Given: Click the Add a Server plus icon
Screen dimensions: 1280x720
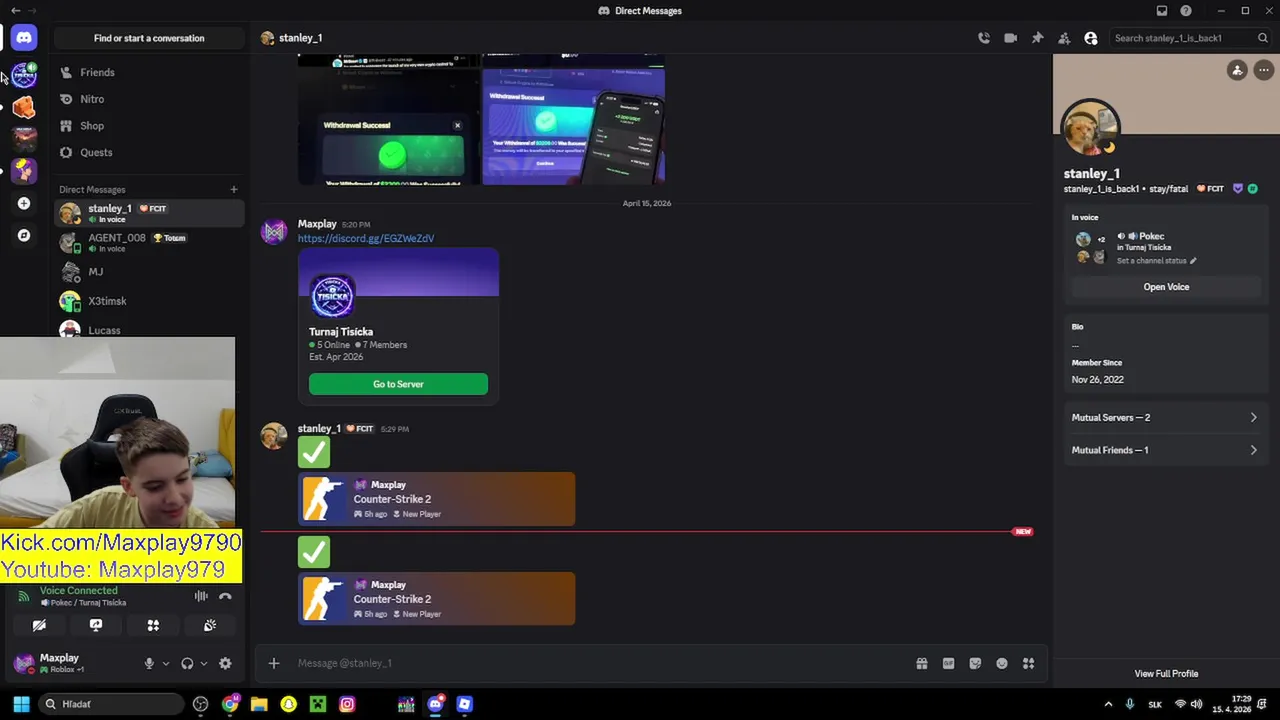Looking at the screenshot, I should [24, 203].
